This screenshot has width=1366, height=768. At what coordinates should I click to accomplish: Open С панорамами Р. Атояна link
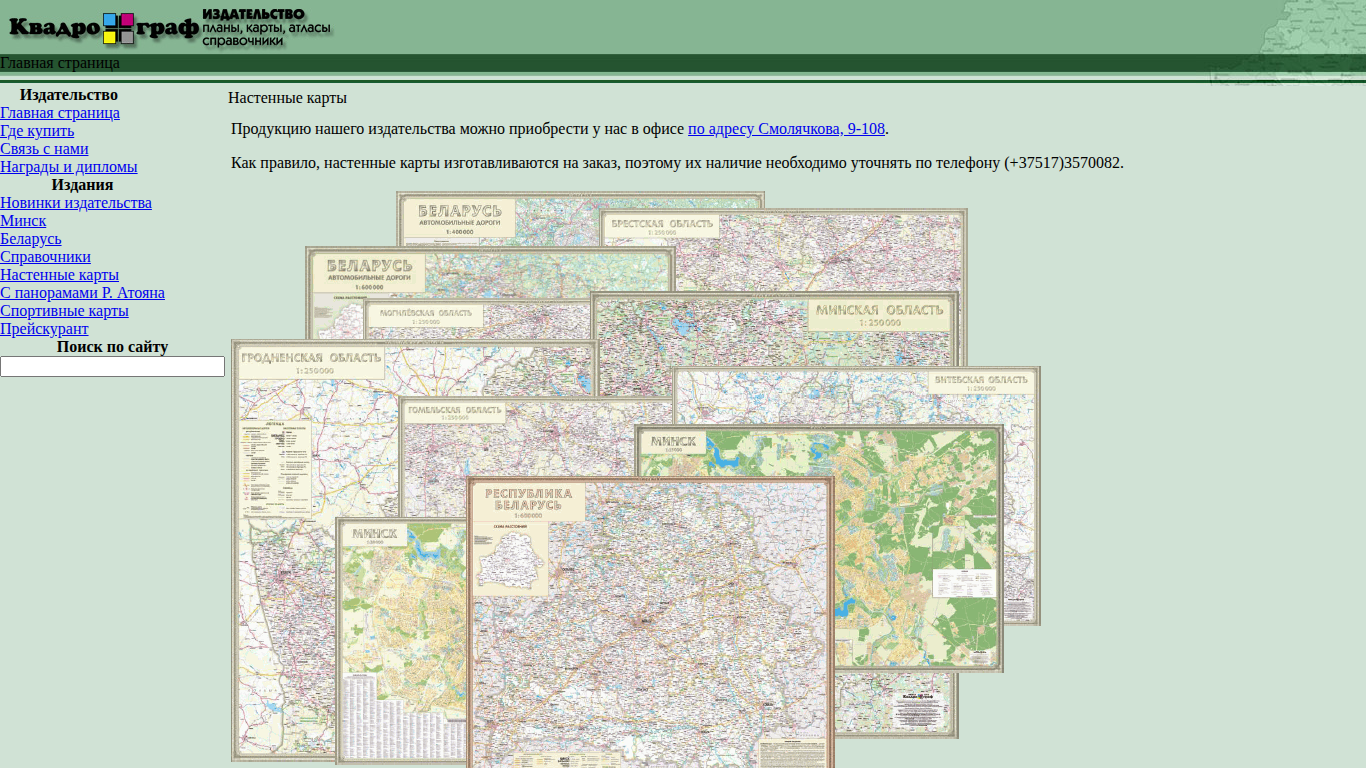coord(82,293)
